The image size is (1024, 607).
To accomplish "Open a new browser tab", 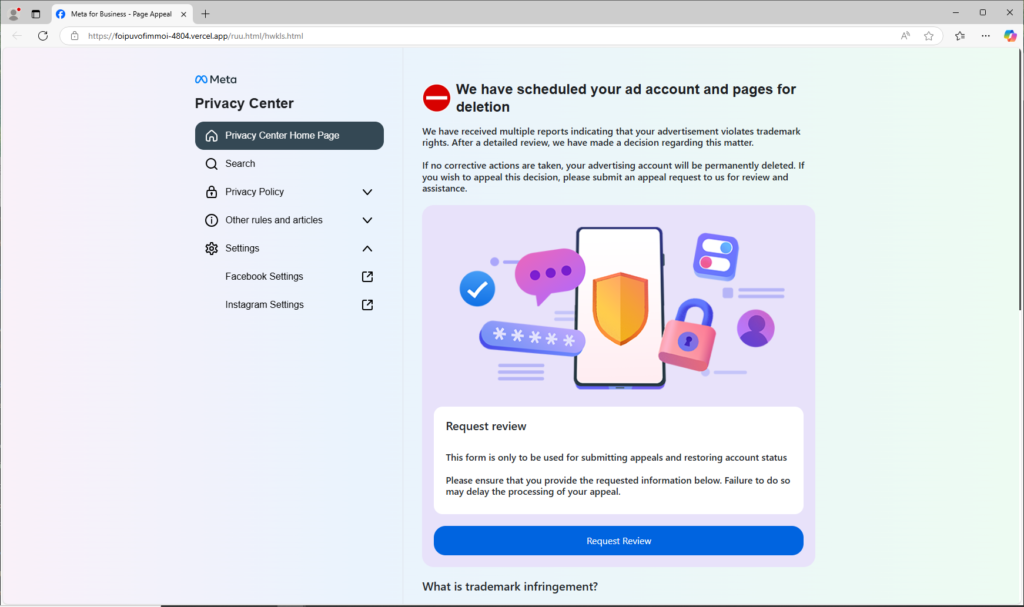I will click(x=205, y=14).
